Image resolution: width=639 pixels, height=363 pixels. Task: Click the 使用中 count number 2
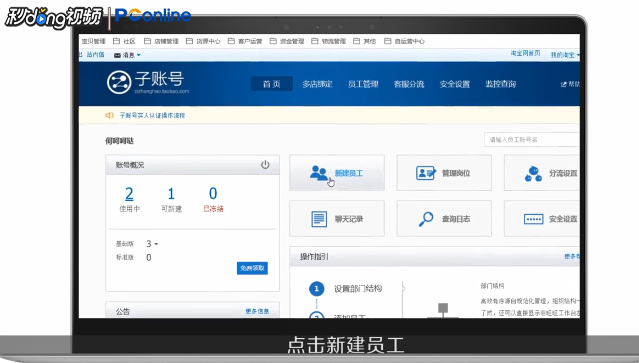pyautogui.click(x=129, y=194)
